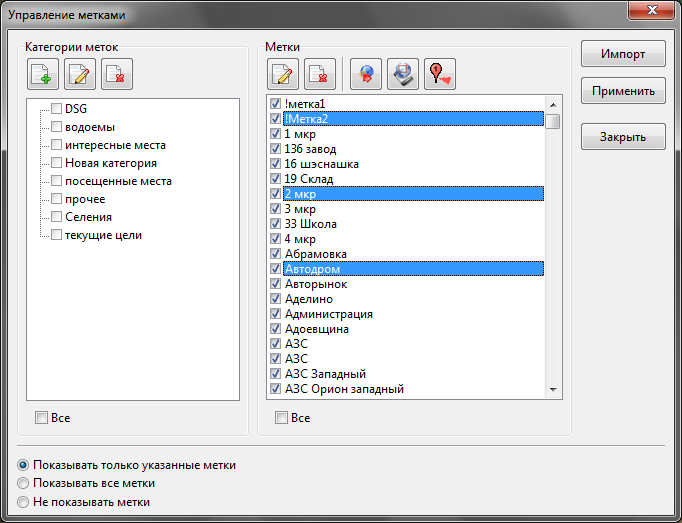Click the red pin marker icon

pos(439,73)
